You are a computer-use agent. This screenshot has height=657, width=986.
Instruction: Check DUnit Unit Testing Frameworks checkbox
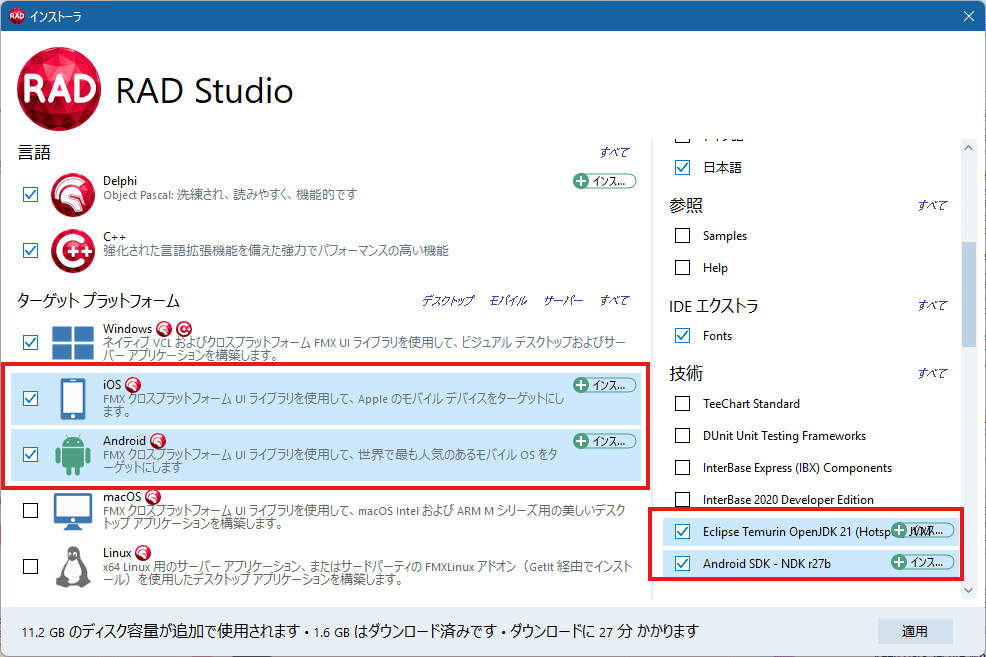click(x=682, y=436)
